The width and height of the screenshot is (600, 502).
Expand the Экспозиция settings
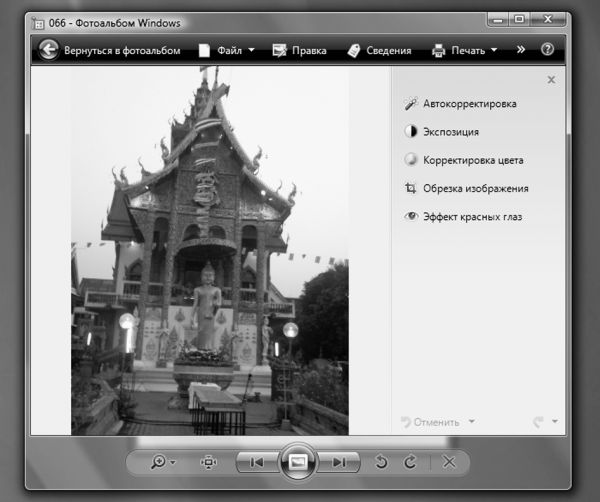[450, 132]
